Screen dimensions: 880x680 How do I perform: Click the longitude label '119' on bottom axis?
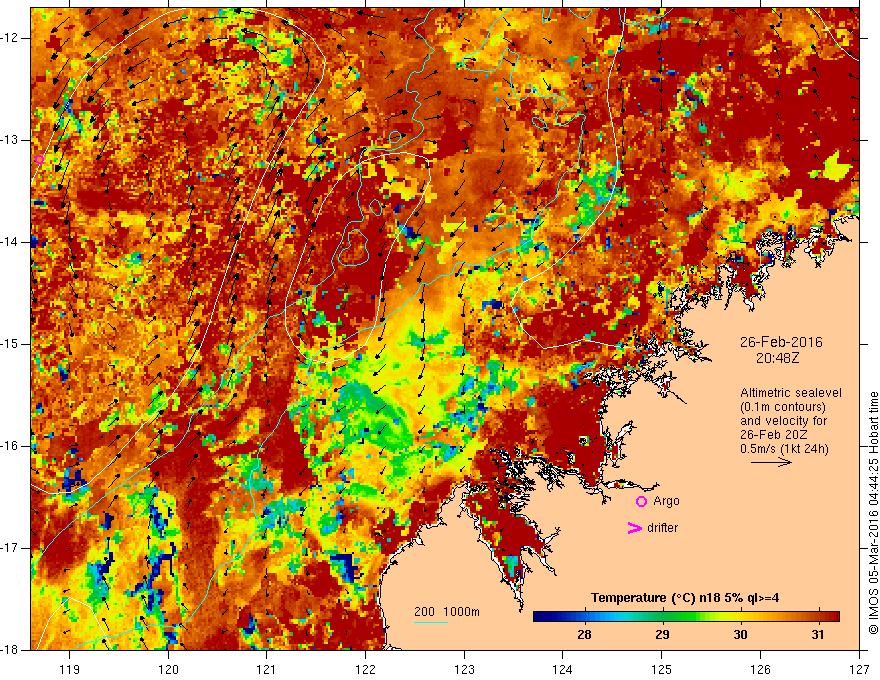point(70,669)
